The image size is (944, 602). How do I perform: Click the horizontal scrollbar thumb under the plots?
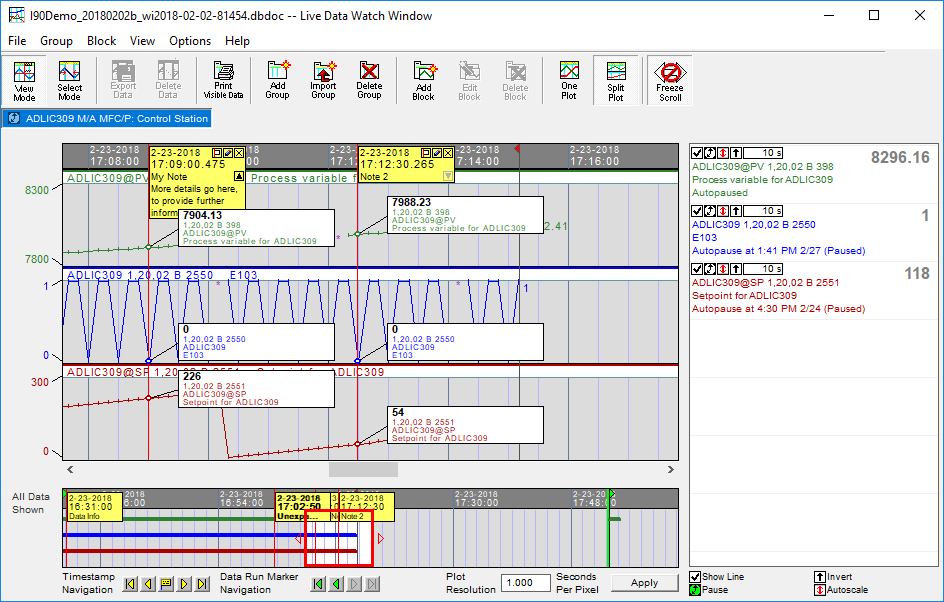click(x=363, y=469)
